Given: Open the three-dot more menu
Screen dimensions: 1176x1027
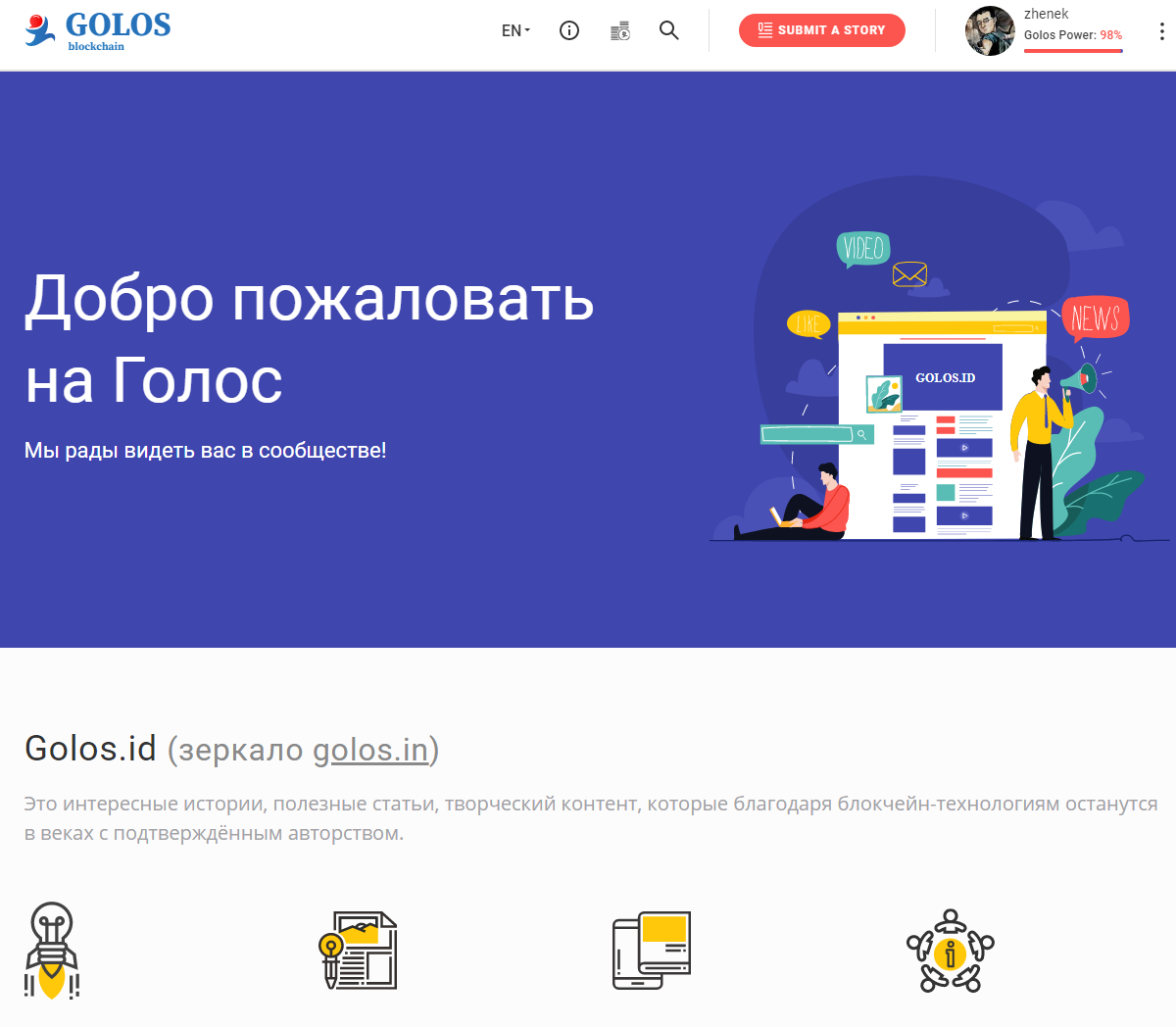Looking at the screenshot, I should tap(1162, 31).
